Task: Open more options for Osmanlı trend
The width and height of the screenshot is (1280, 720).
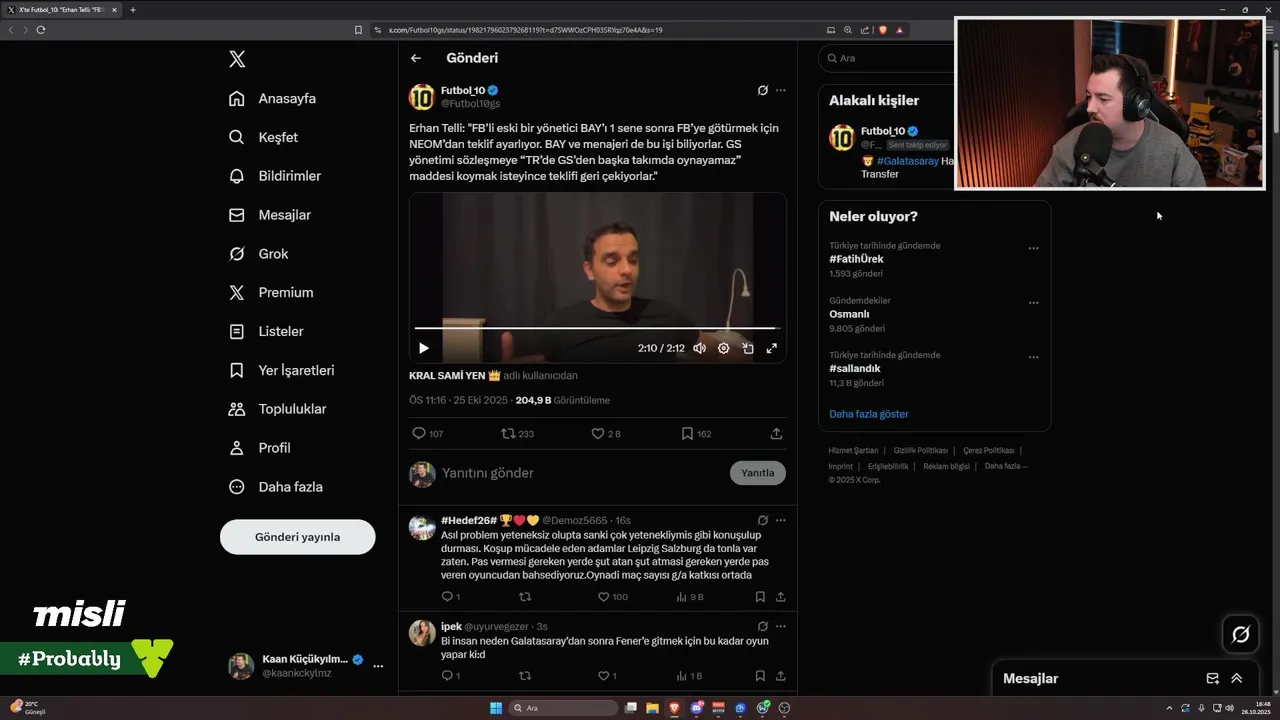Action: coord(1033,303)
